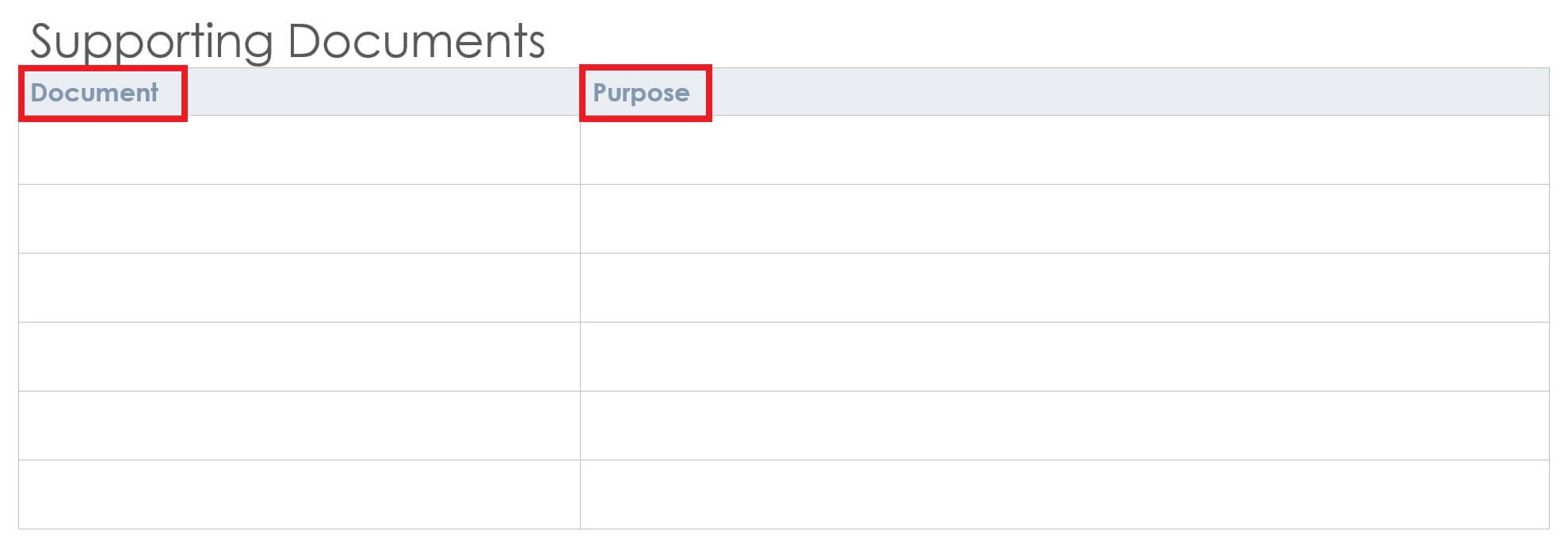Select the third row Purpose cell
The height and width of the screenshot is (550, 1568).
point(1064,288)
